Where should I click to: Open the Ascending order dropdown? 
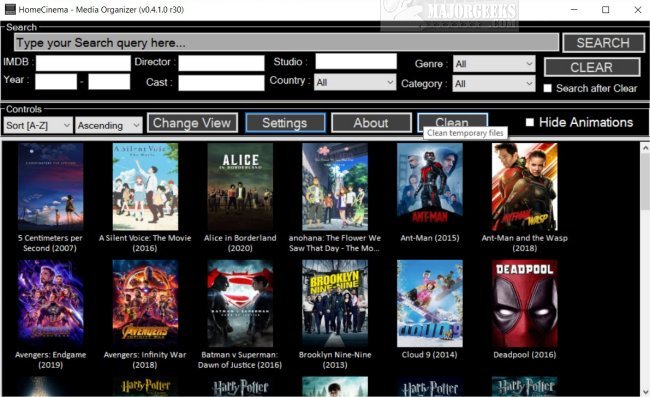(109, 125)
